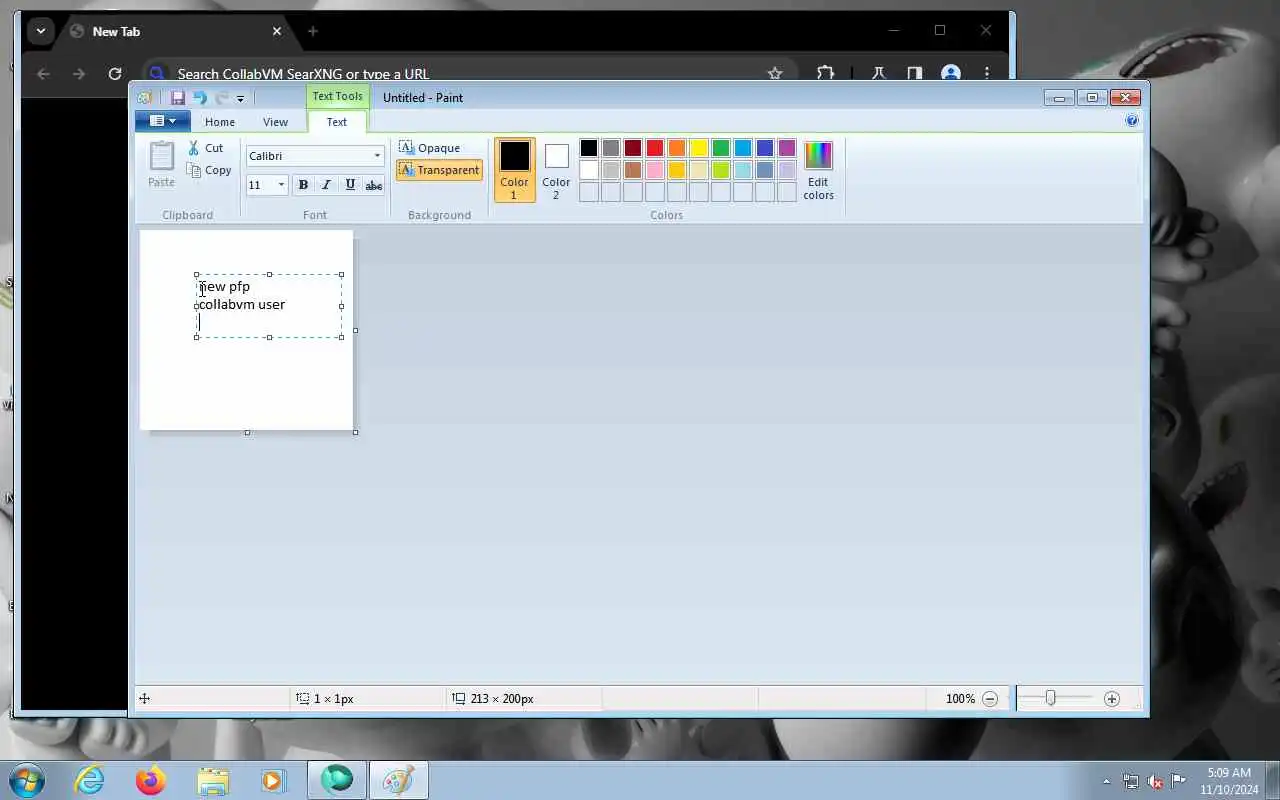The width and height of the screenshot is (1280, 800).
Task: Close the New Tab browser tab
Action: (277, 31)
